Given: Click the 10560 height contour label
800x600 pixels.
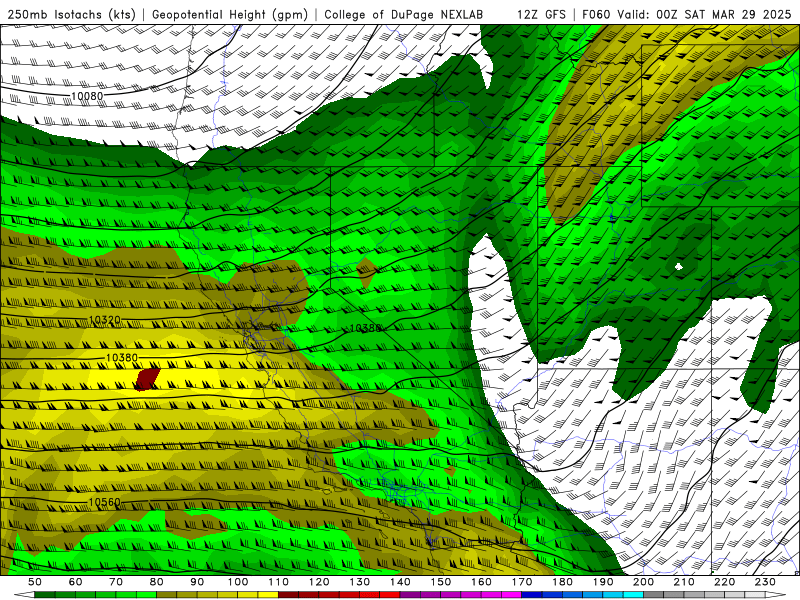Looking at the screenshot, I should [x=105, y=502].
